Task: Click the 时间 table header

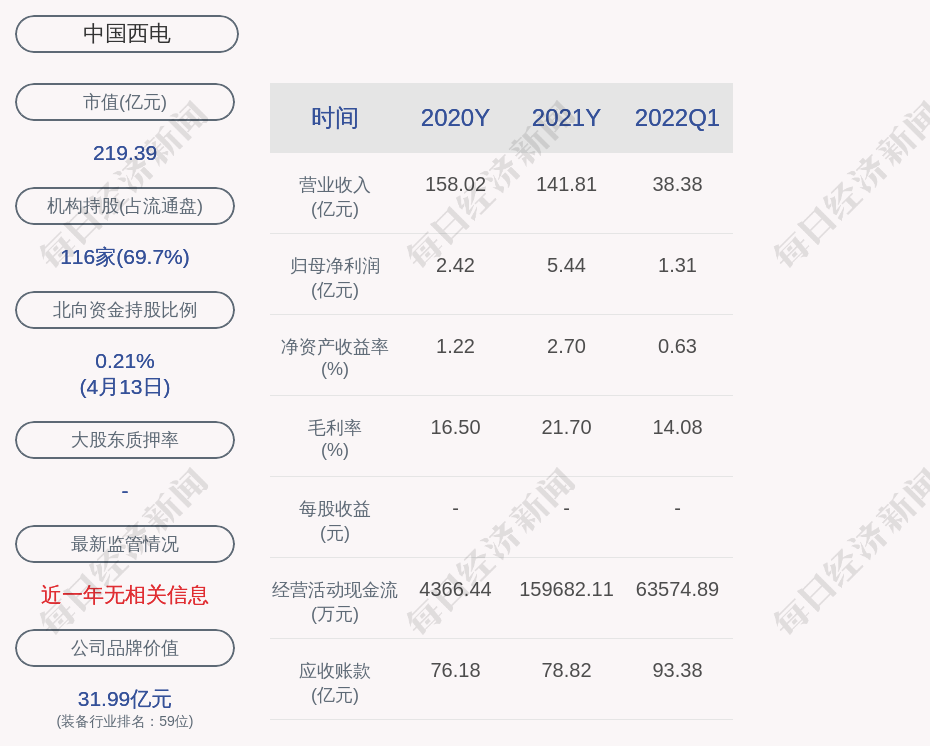Action: [335, 118]
